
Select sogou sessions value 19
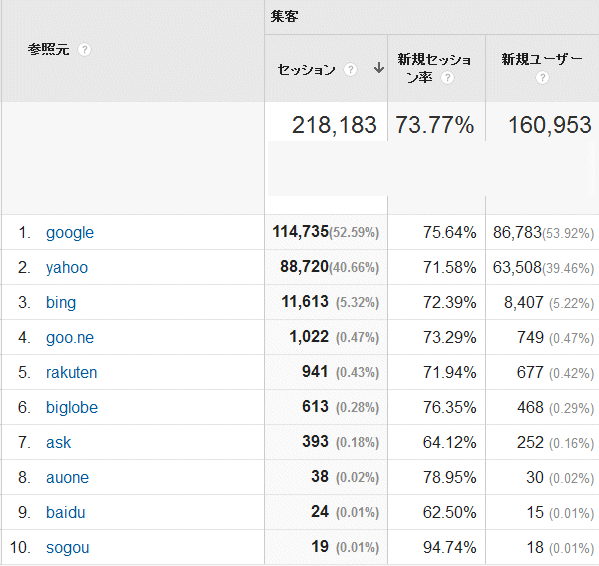pos(320,547)
